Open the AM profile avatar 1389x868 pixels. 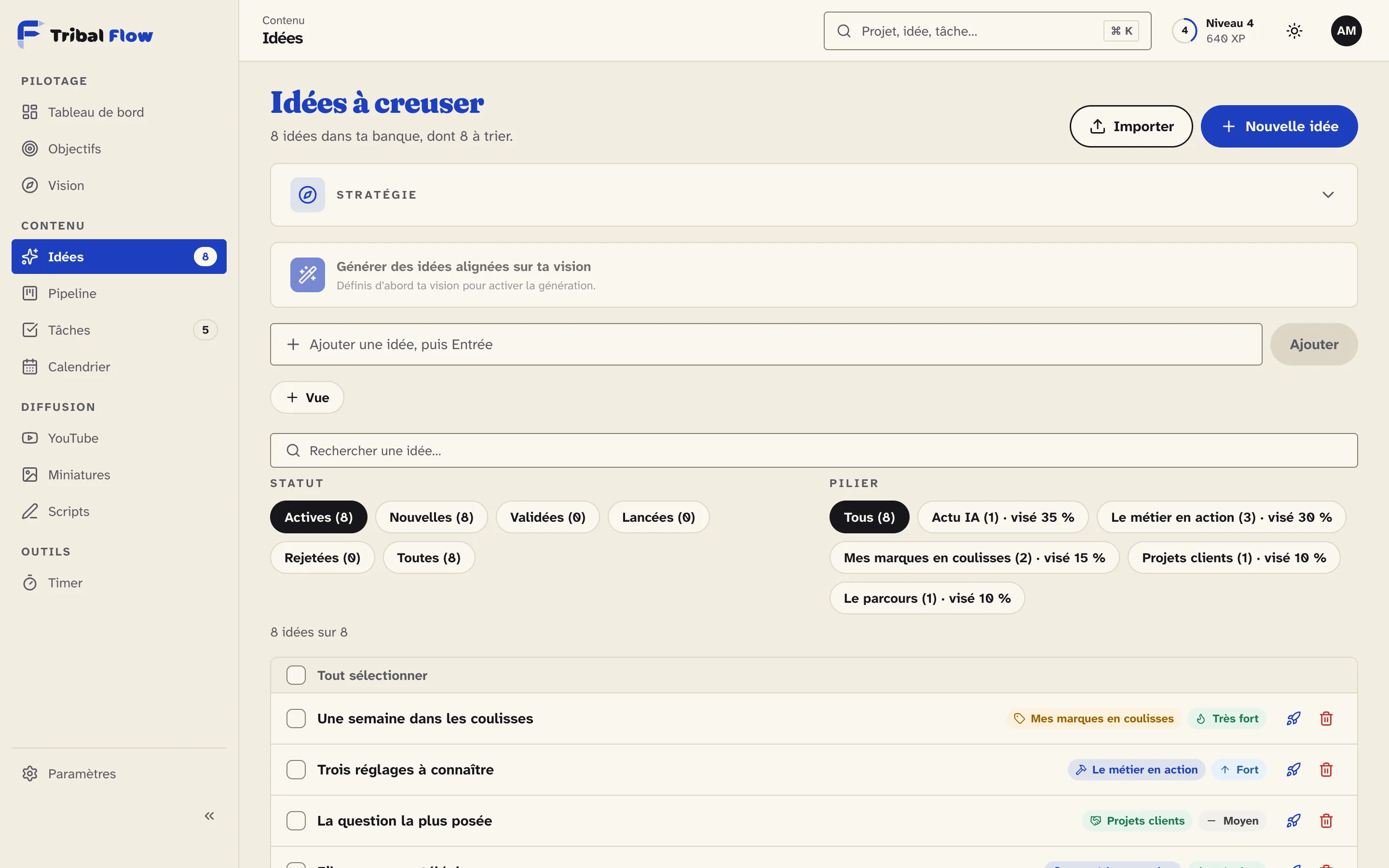pos(1346,31)
